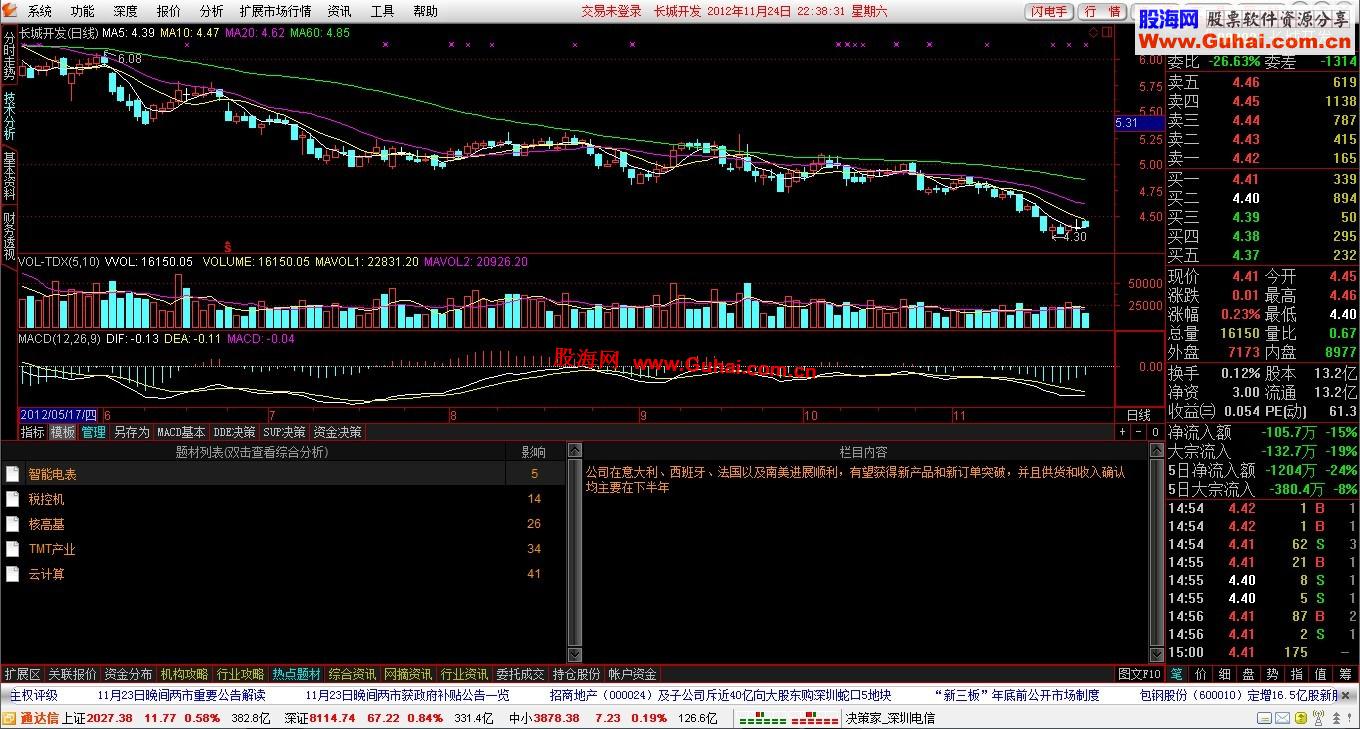Select the SUP决策 template tab
Image resolution: width=1360 pixels, height=729 pixels.
[x=285, y=432]
